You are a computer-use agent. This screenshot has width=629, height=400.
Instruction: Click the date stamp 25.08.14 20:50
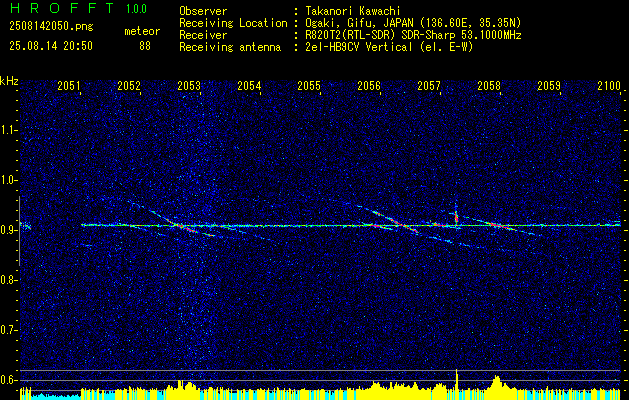51,46
